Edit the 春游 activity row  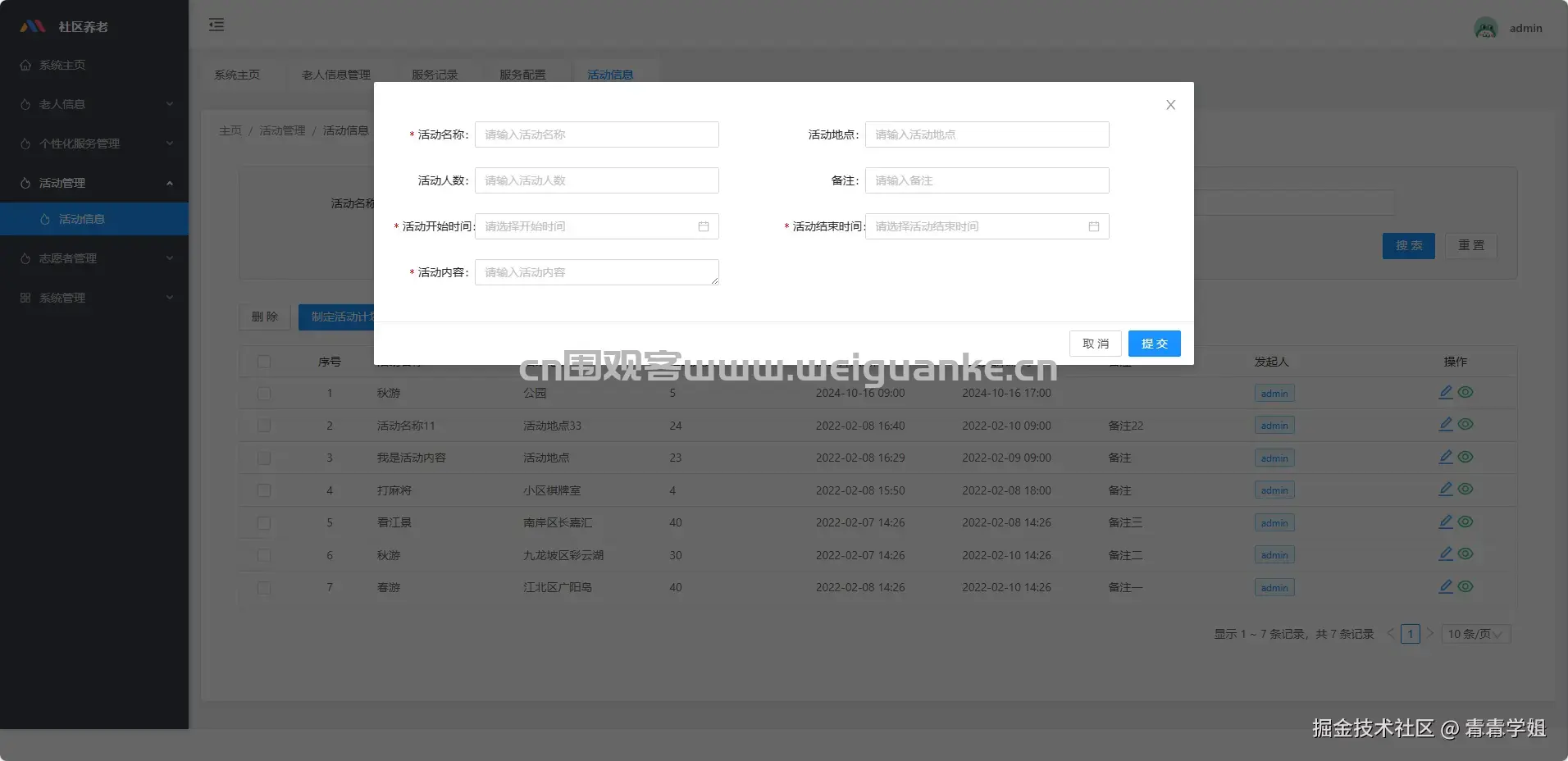coord(1446,587)
